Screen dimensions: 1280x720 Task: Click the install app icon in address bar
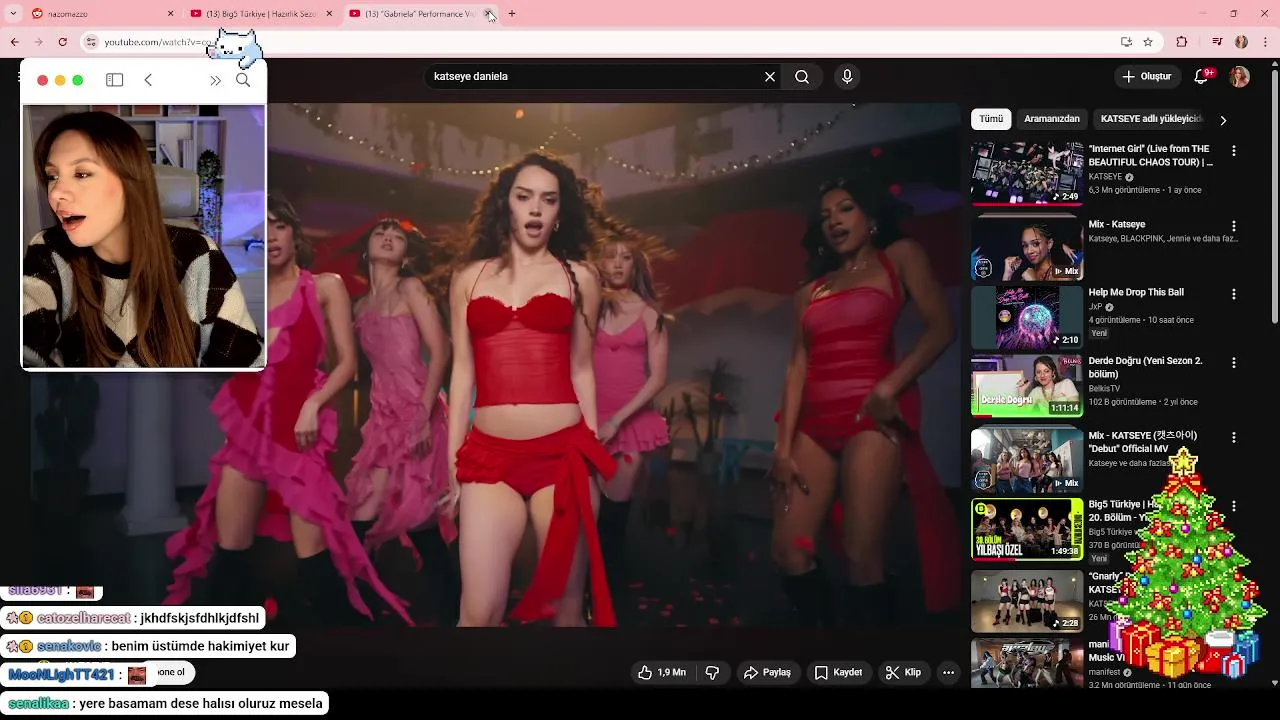coord(1126,42)
